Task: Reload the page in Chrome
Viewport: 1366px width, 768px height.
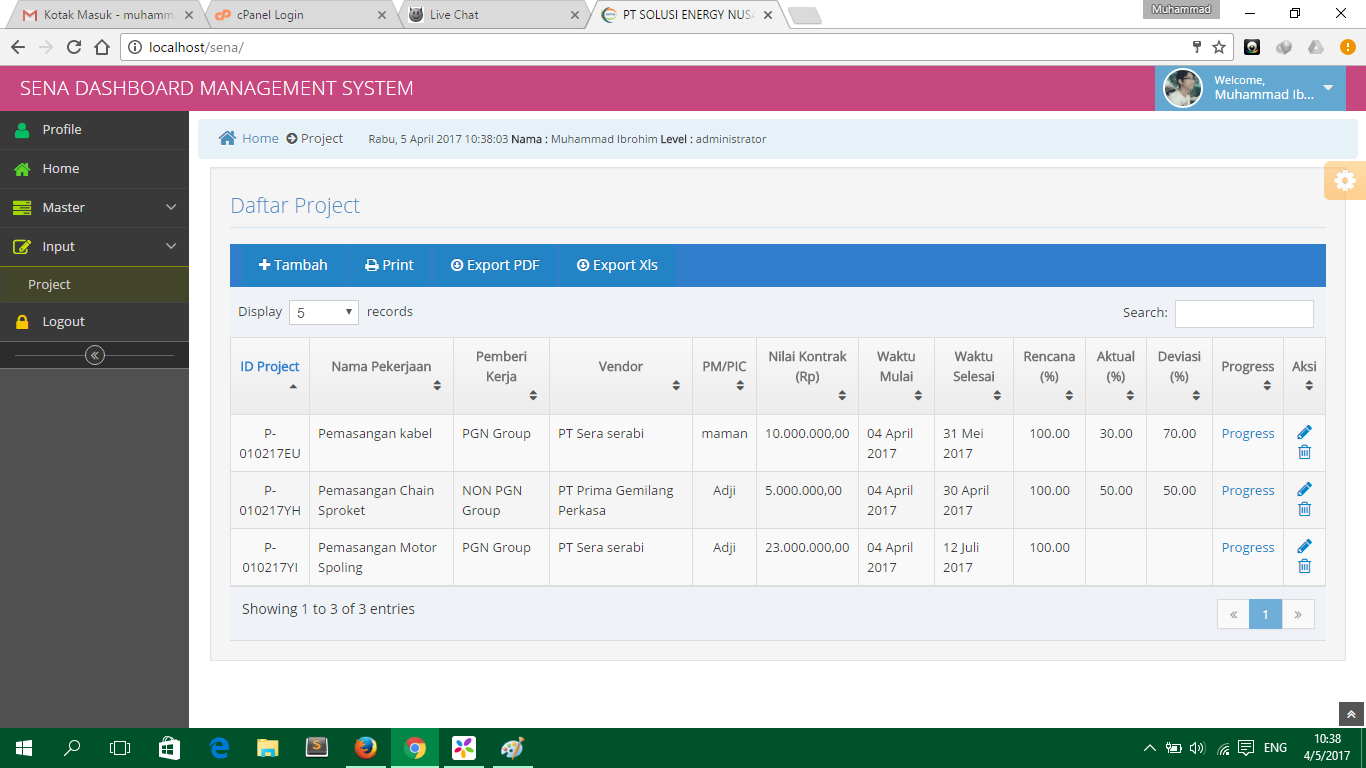Action: 73,47
